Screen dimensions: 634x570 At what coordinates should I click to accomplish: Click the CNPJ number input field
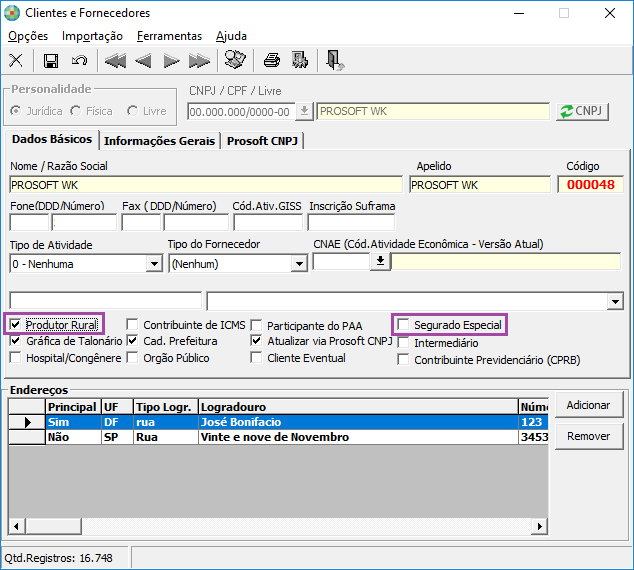[x=242, y=112]
